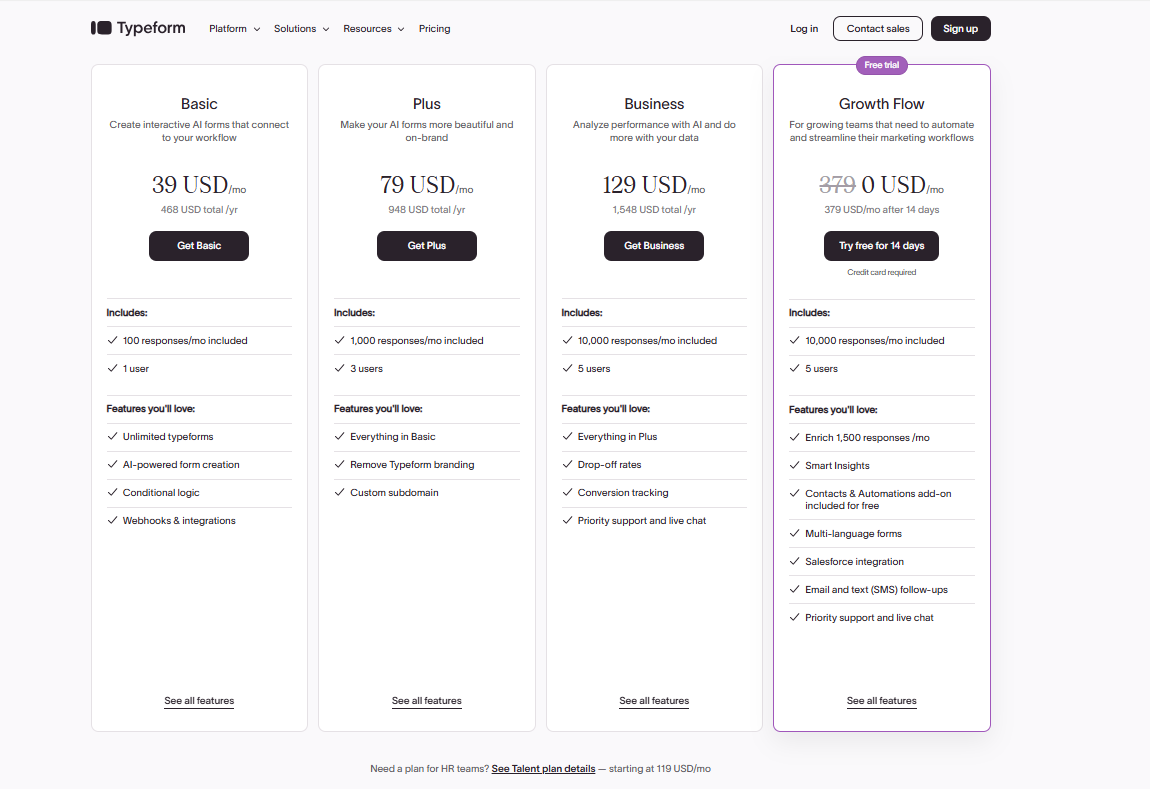Click '1,000 responses/mo included' row
Screen dimensions: 1150x789
(x=427, y=340)
